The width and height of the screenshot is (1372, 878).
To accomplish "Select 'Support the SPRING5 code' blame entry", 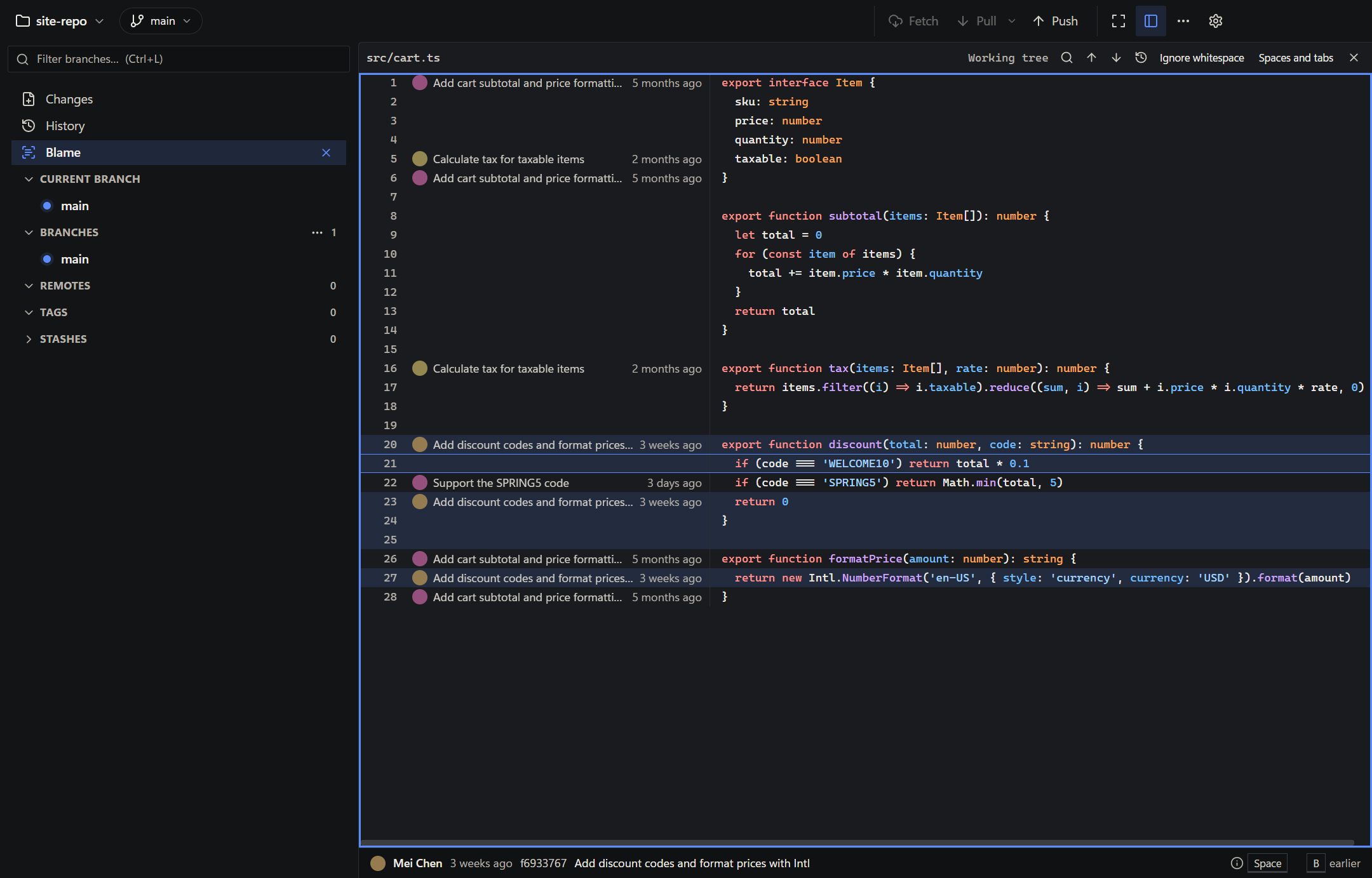I will click(501, 482).
